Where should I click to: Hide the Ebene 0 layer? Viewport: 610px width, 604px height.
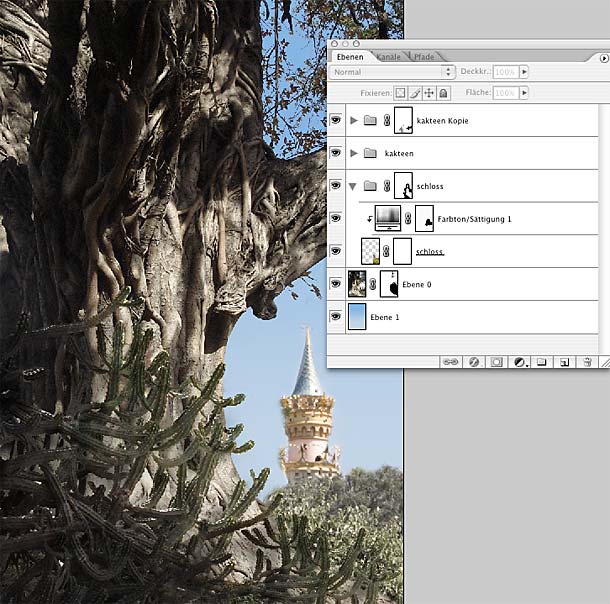tap(336, 284)
